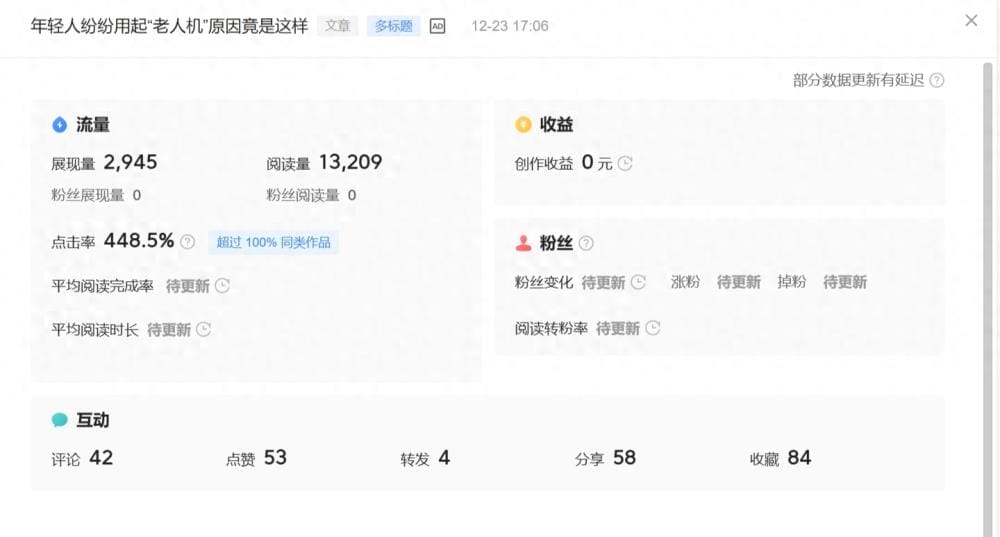This screenshot has width=1000, height=537.
Task: Click clock icon after 粉丝变化 待更新
Action: pyautogui.click(x=638, y=282)
